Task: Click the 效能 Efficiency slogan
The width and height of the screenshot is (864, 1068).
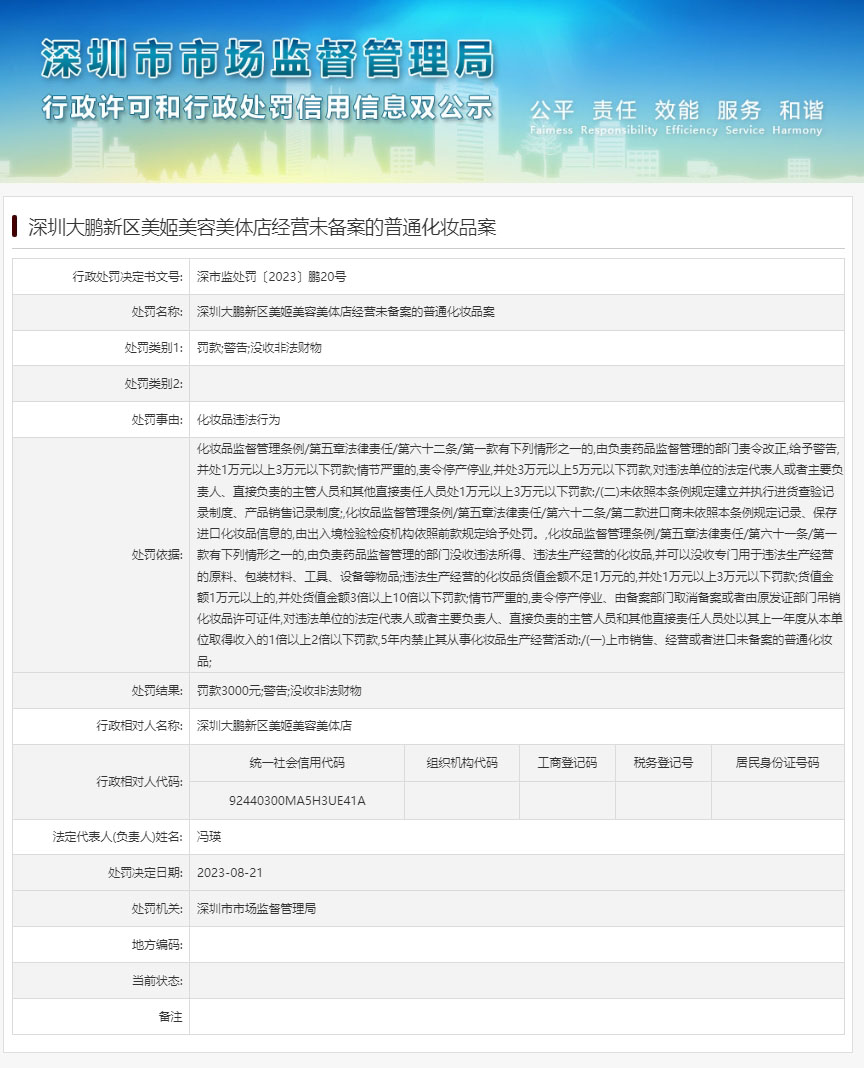Action: pyautogui.click(x=691, y=117)
